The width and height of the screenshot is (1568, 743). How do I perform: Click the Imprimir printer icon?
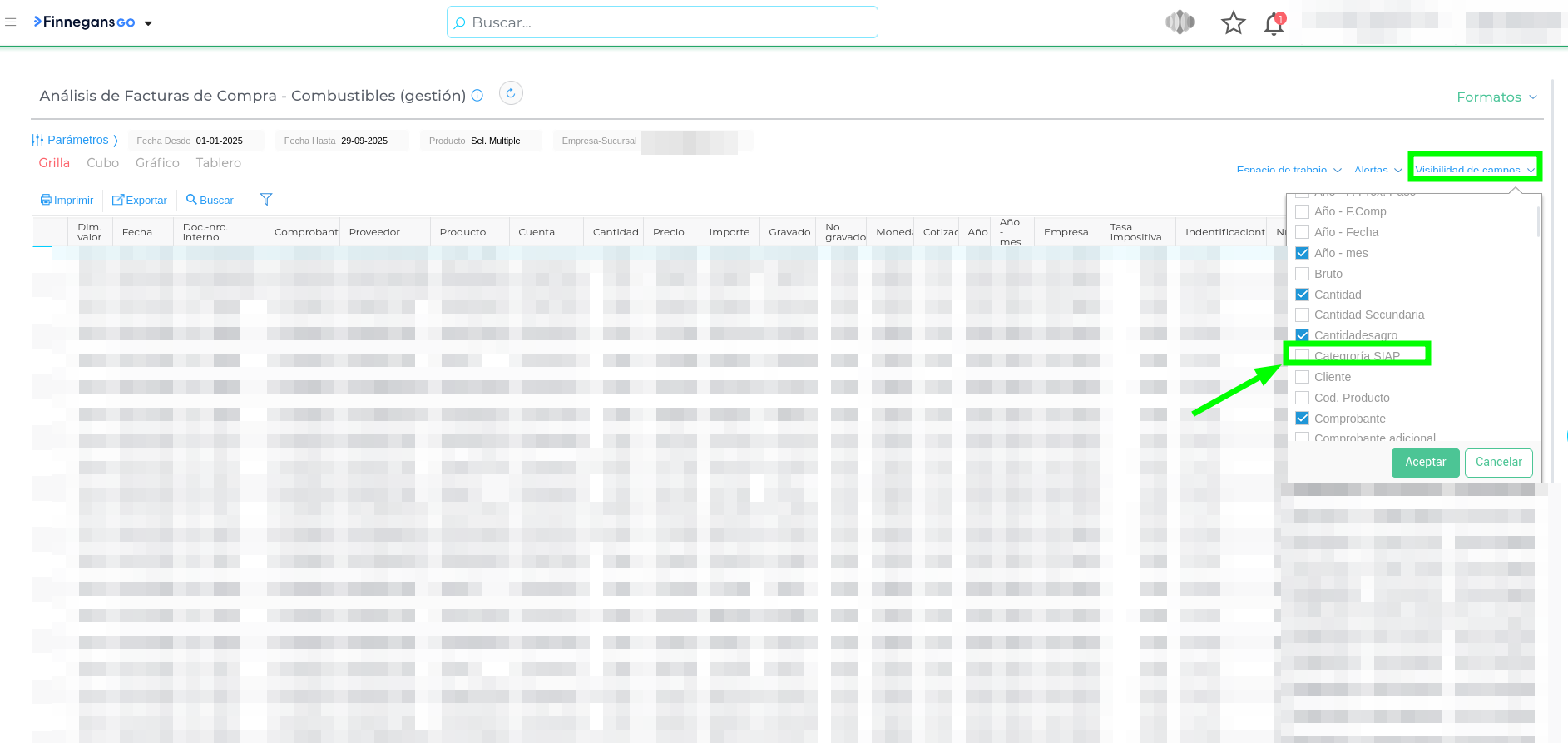46,201
